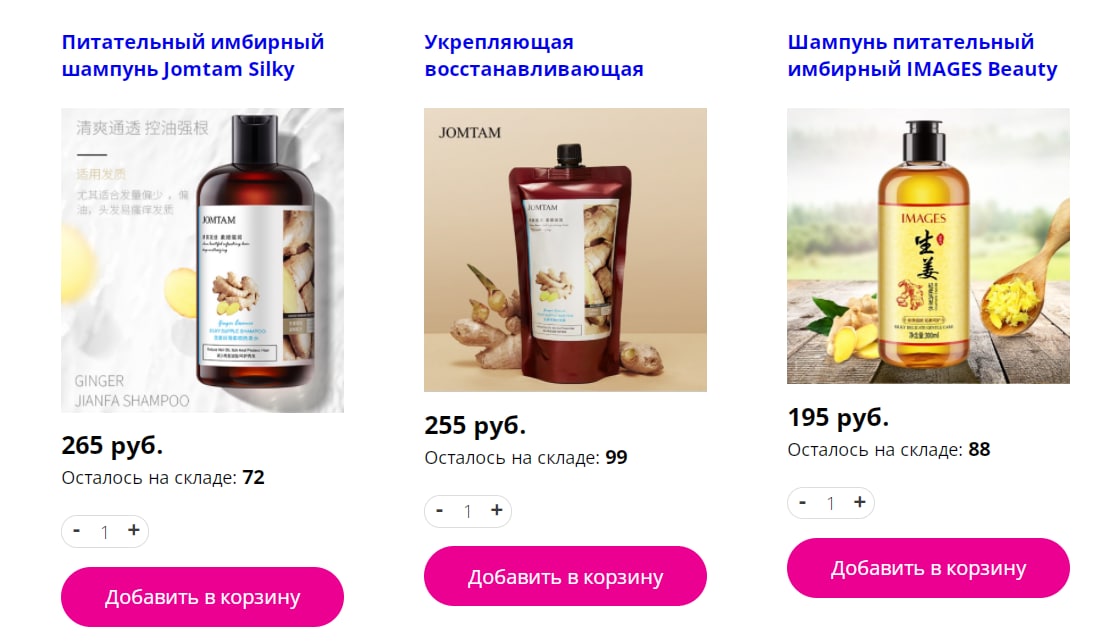
Task: Click the Jomtam red pouch product image
Action: 565,249
